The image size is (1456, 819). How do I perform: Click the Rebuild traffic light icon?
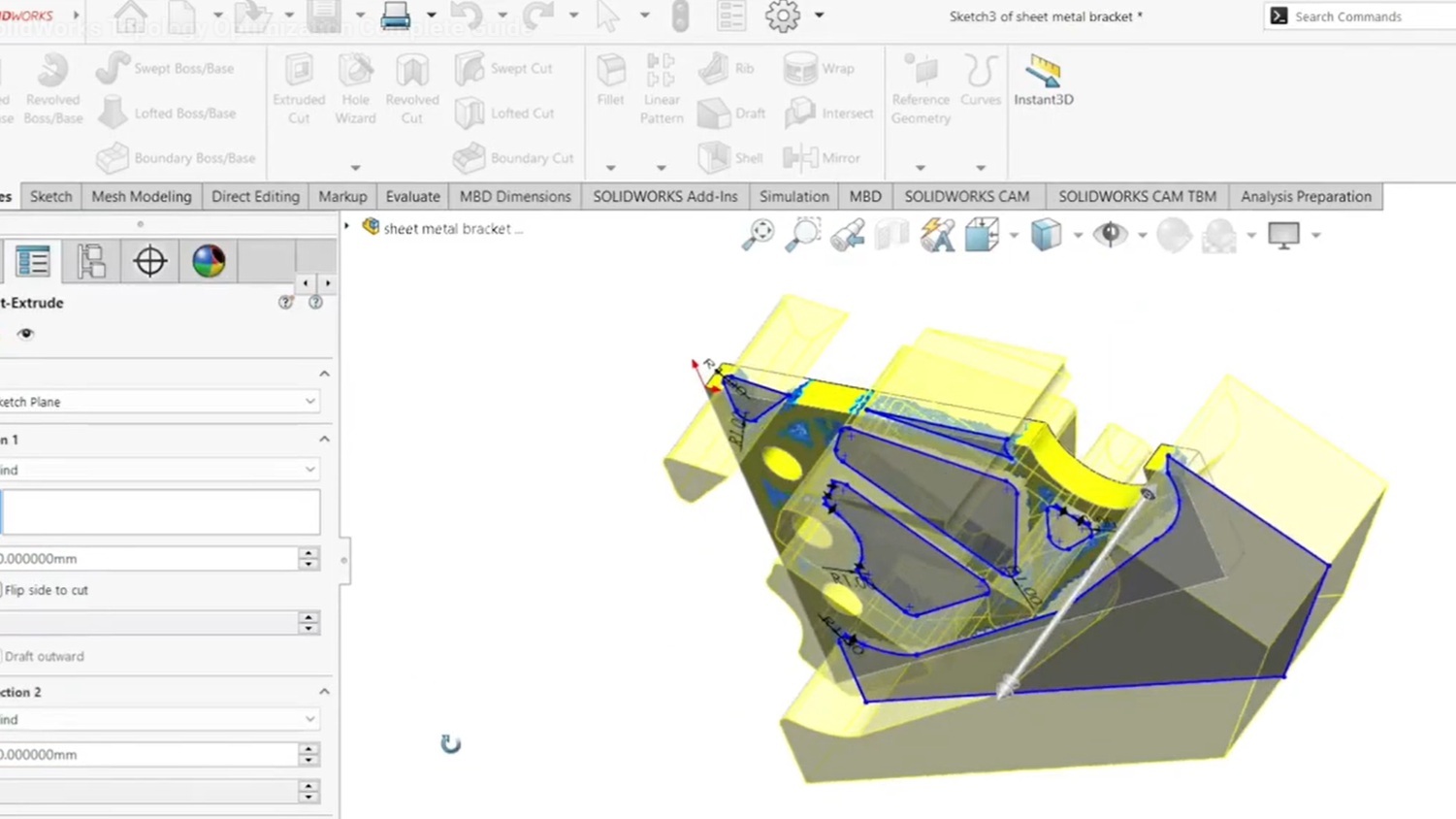point(680,16)
